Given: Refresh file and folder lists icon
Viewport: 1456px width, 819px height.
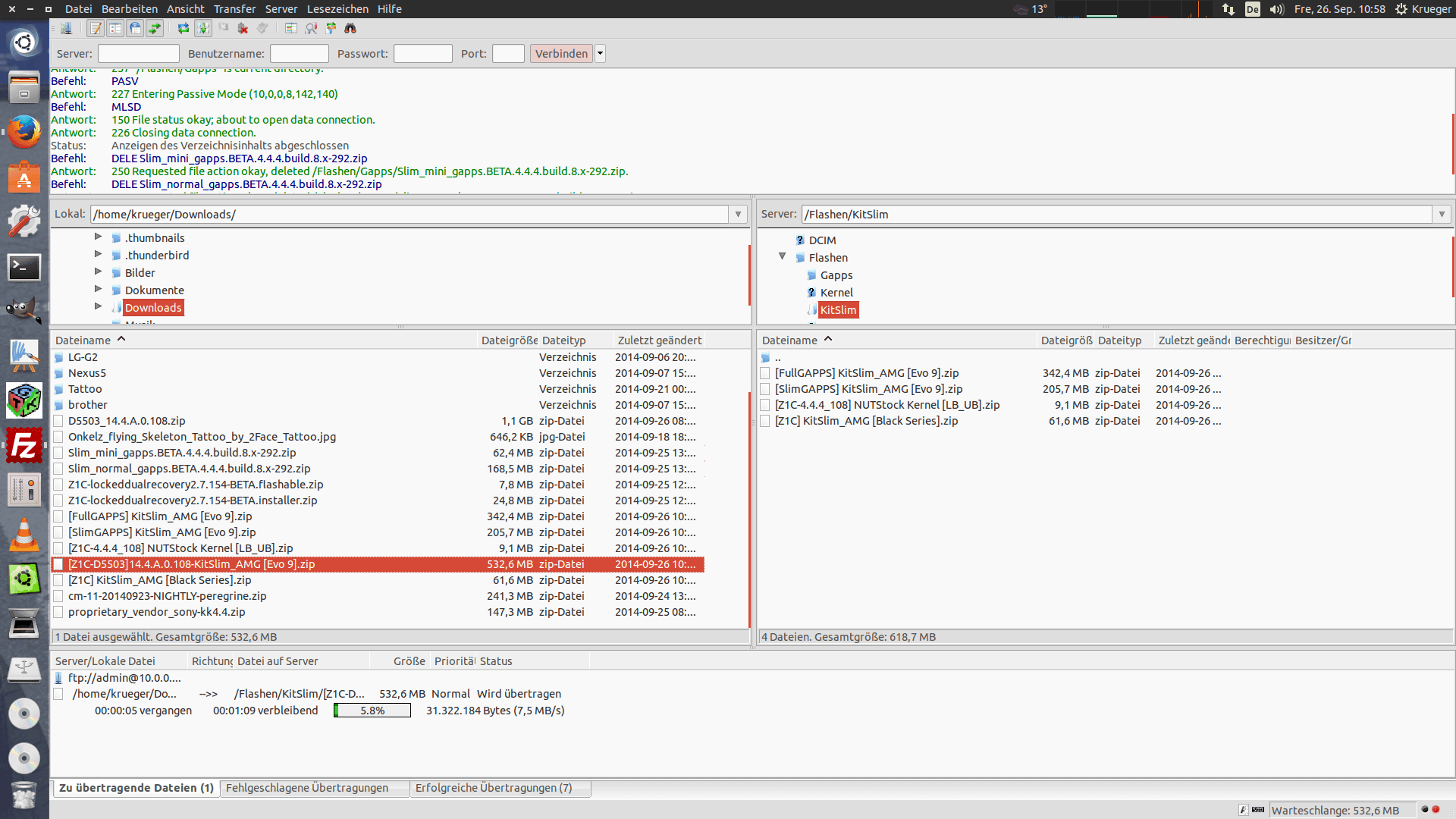Looking at the screenshot, I should (x=184, y=28).
